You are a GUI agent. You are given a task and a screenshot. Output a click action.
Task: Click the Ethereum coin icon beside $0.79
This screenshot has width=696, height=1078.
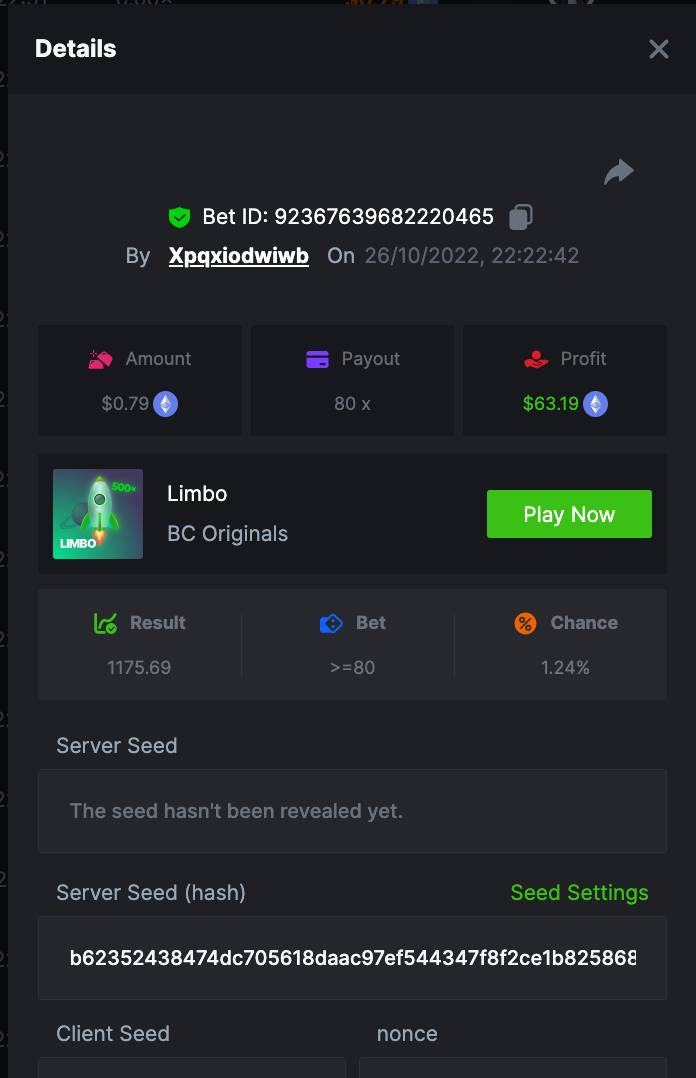[x=165, y=404]
